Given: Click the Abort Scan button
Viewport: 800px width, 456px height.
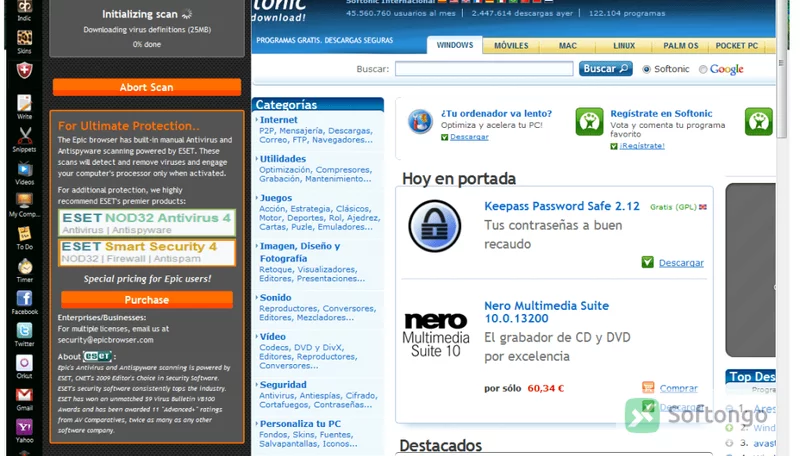Looking at the screenshot, I should pyautogui.click(x=147, y=87).
